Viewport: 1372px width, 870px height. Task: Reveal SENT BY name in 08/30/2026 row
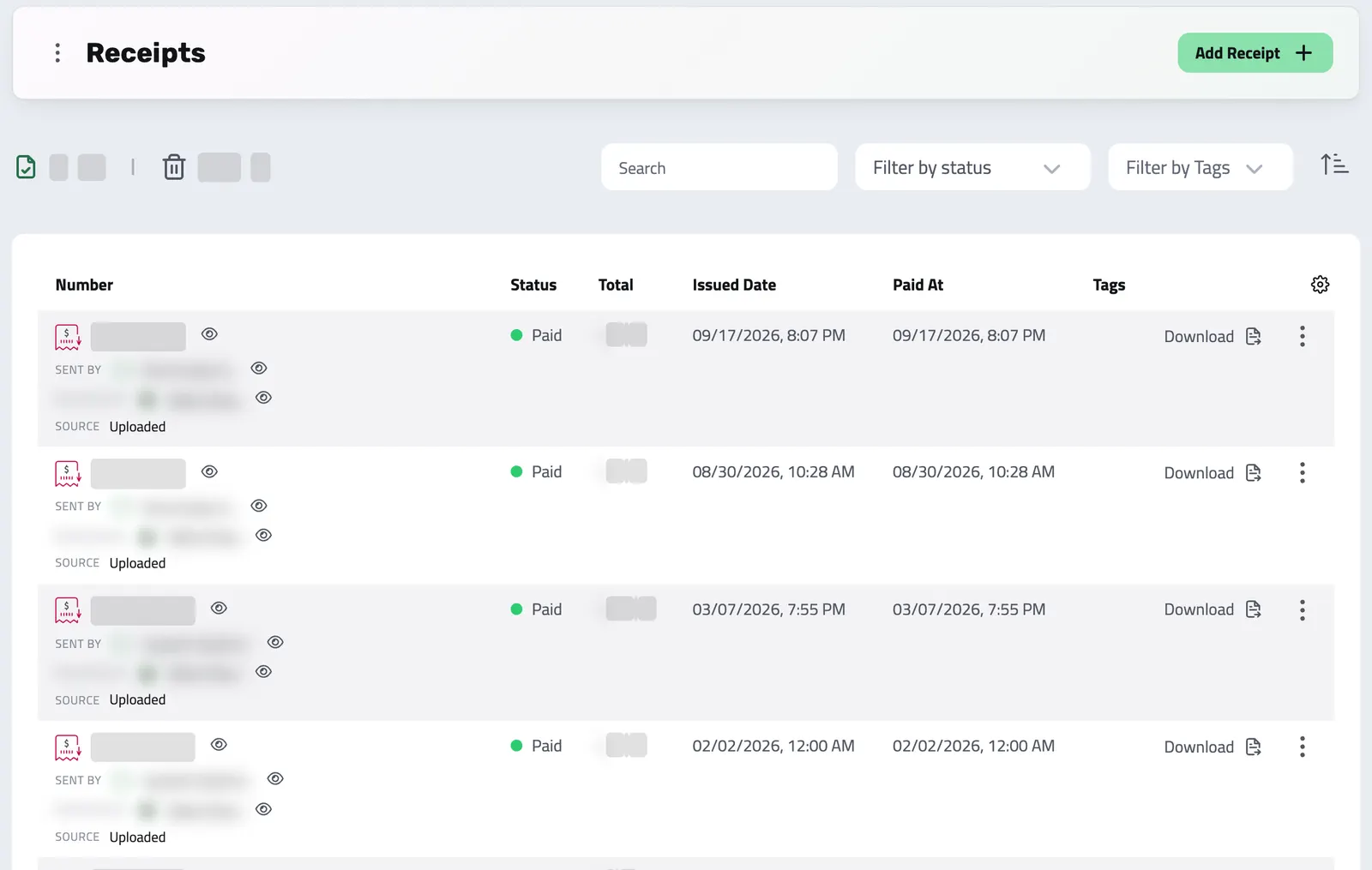pos(259,506)
